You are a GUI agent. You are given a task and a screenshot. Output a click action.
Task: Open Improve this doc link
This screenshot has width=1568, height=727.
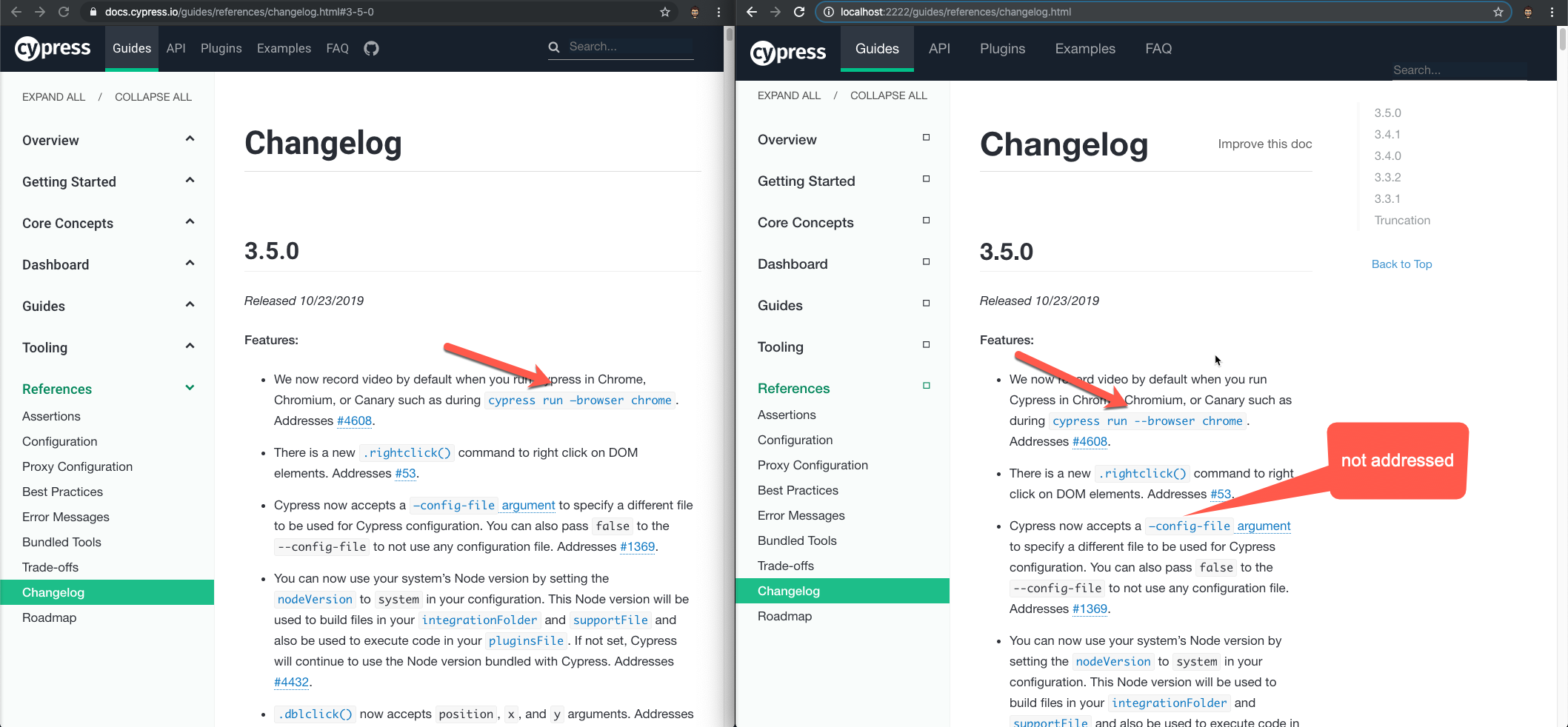coord(1265,144)
